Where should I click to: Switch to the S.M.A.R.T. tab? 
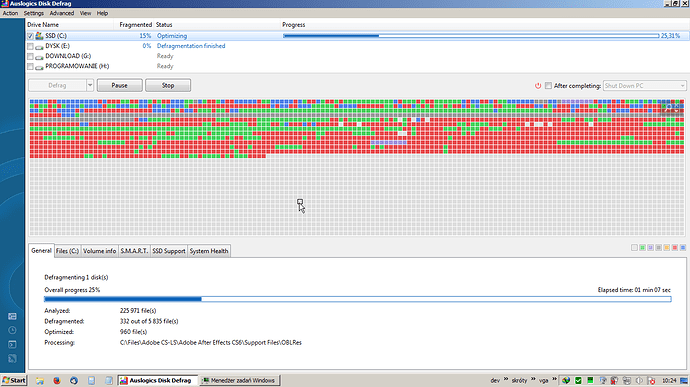[134, 251]
